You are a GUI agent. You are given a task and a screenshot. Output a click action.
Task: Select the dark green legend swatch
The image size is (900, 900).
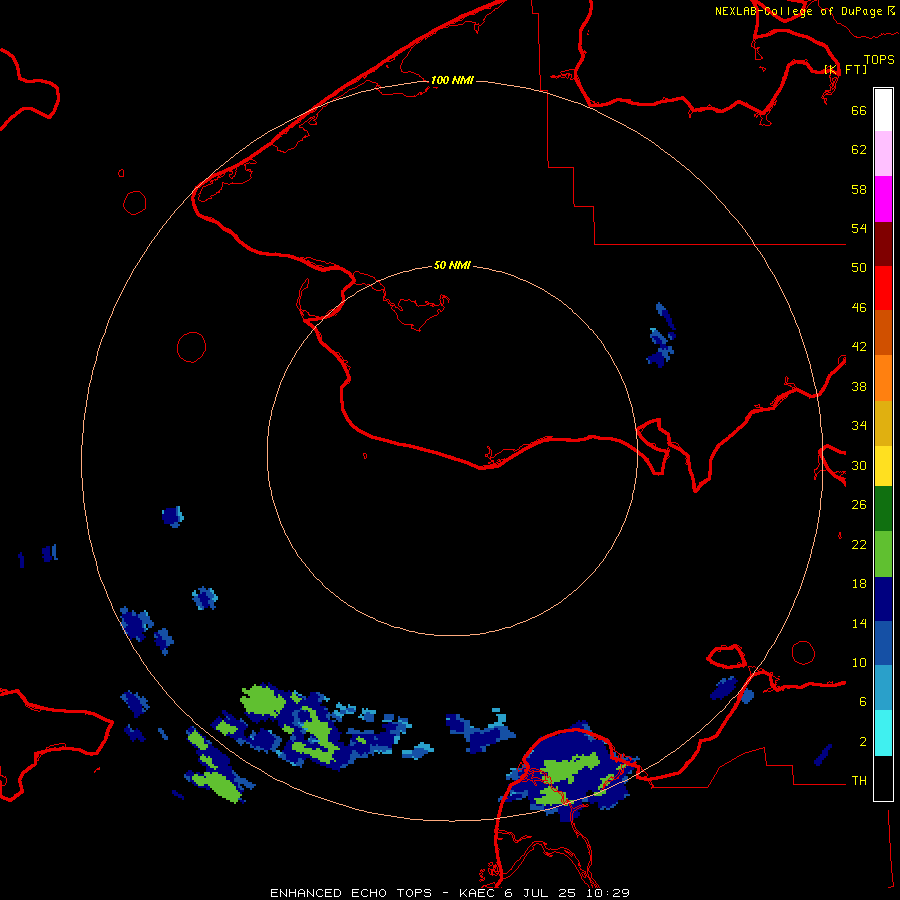(x=883, y=509)
